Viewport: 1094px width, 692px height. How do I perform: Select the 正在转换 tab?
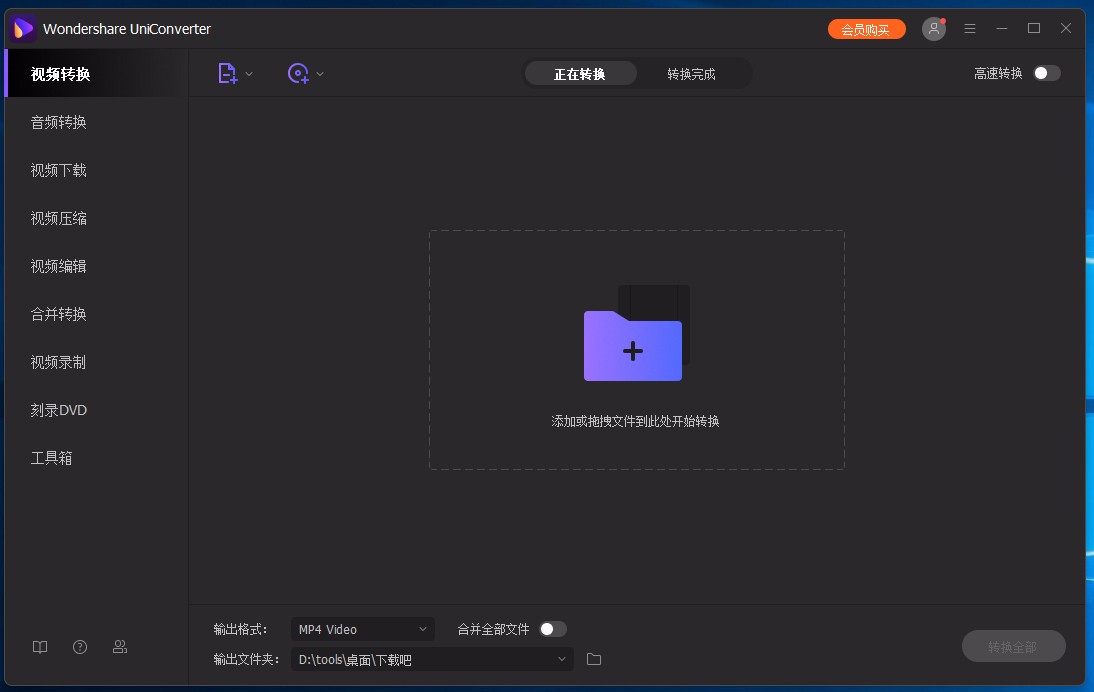pyautogui.click(x=581, y=73)
